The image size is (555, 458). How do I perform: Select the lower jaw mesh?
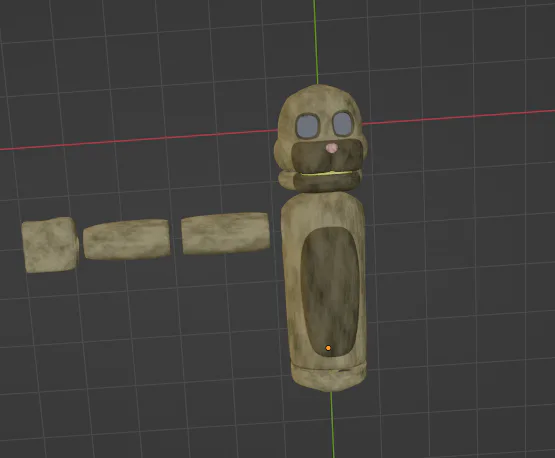pyautogui.click(x=320, y=181)
